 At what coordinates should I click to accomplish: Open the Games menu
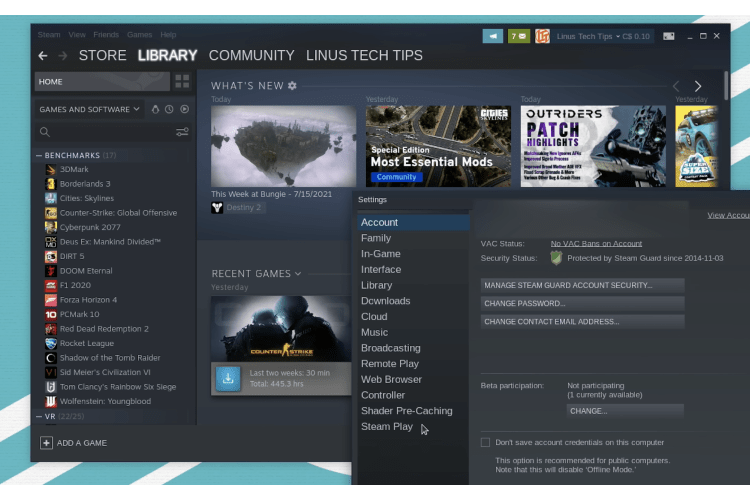point(139,34)
